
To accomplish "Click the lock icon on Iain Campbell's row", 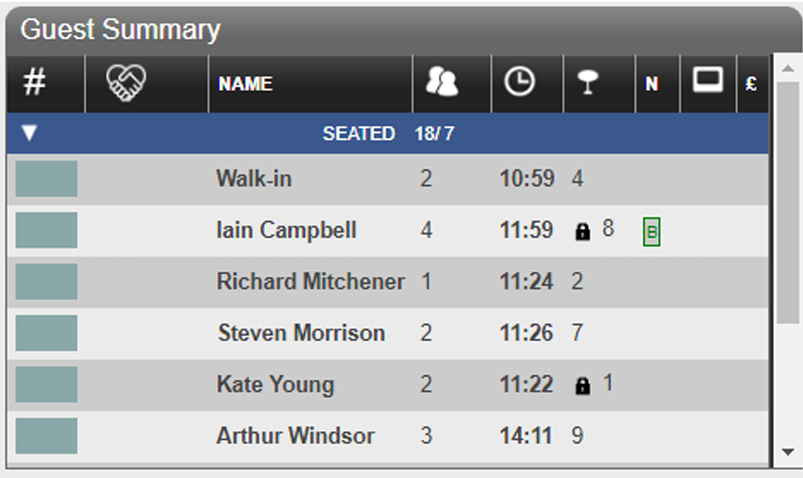I will [x=583, y=231].
